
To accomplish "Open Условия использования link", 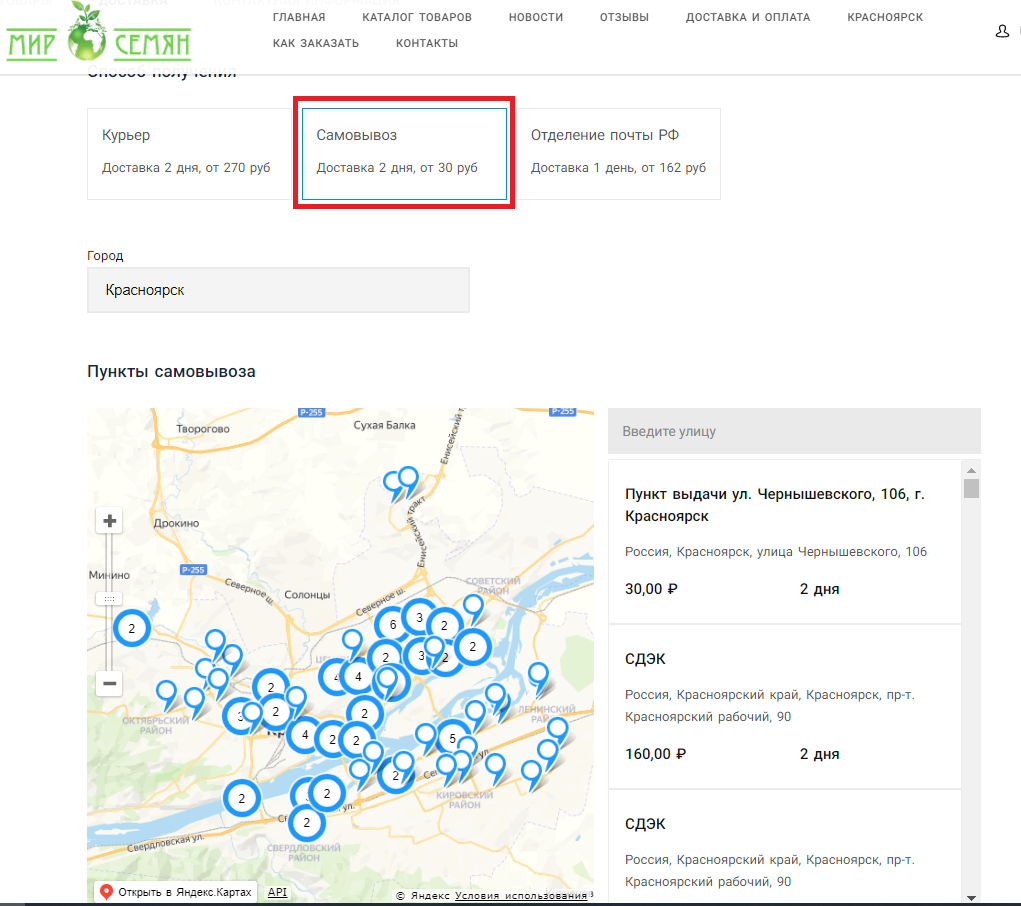I will point(521,896).
